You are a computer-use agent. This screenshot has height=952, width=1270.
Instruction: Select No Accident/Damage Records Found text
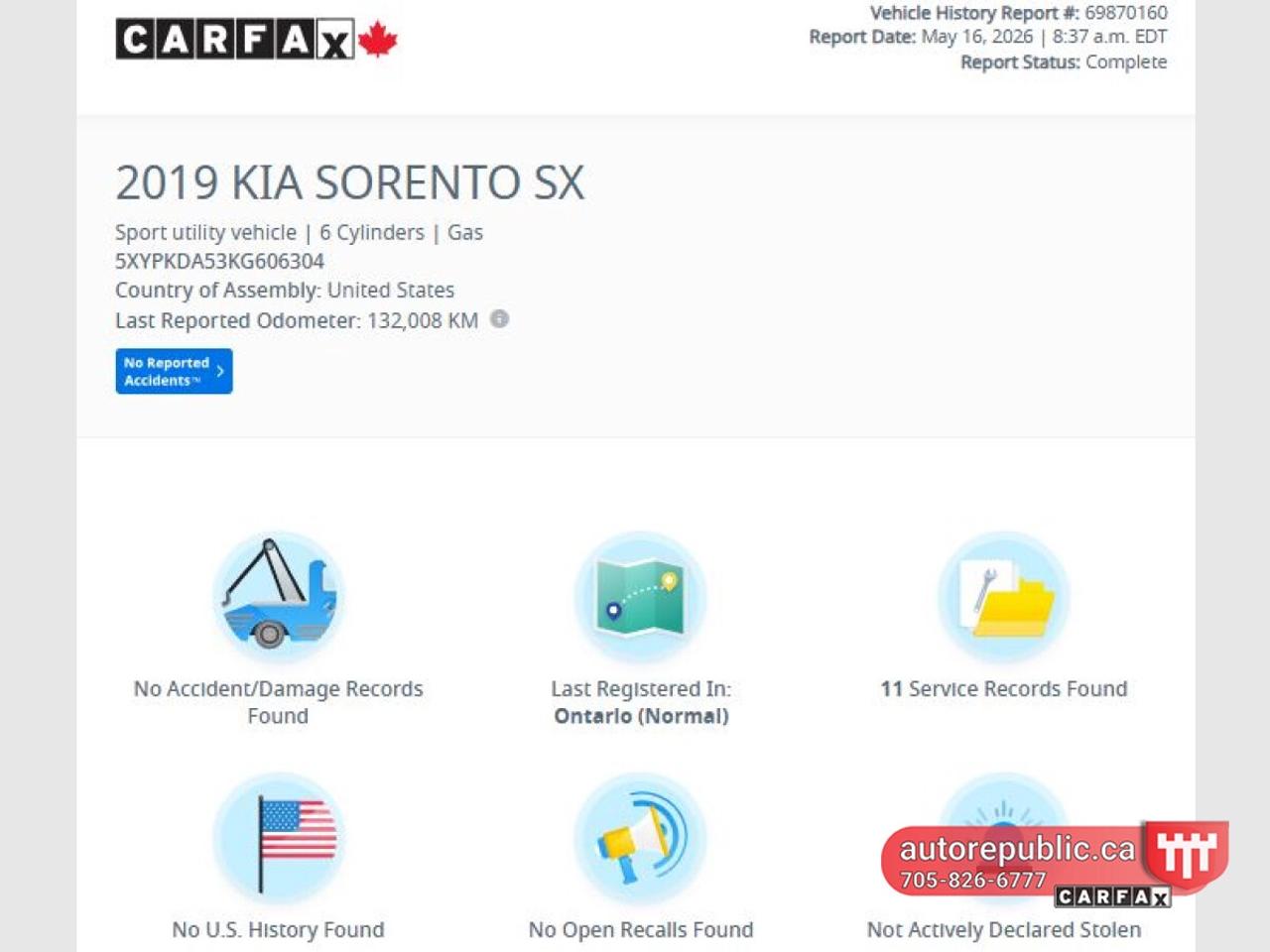[x=278, y=702]
